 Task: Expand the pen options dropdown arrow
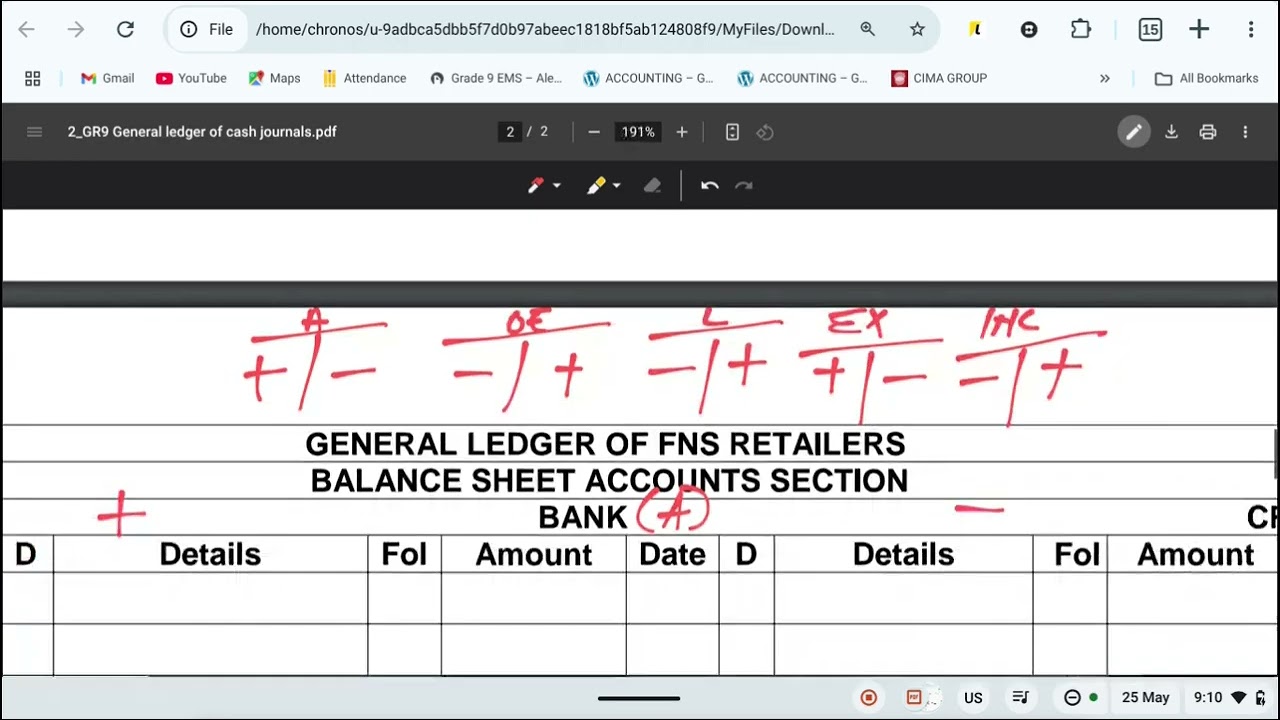(x=557, y=186)
